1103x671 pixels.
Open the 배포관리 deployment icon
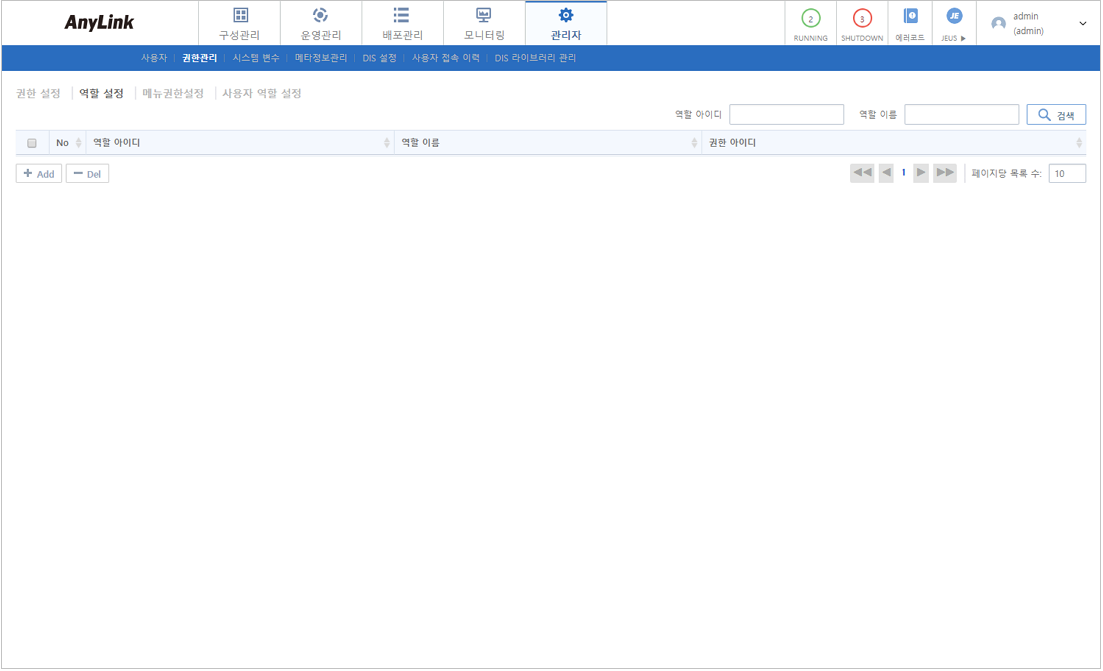[401, 16]
